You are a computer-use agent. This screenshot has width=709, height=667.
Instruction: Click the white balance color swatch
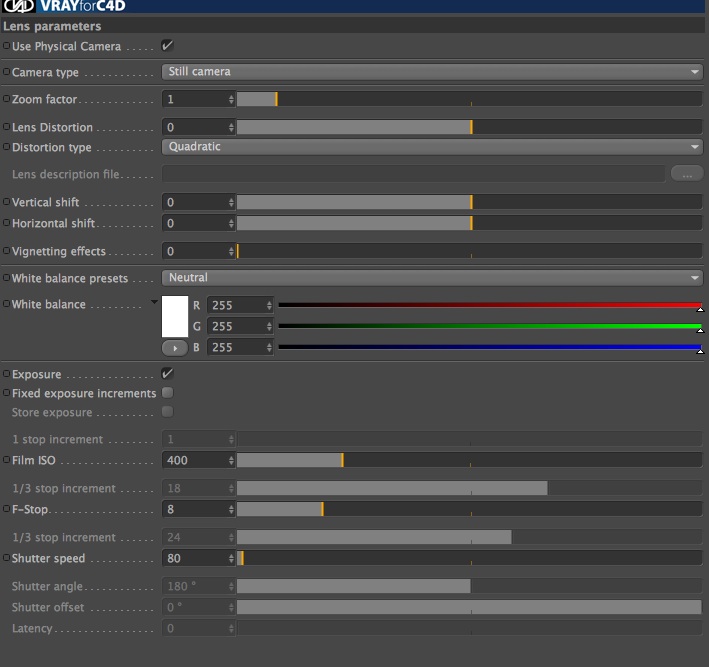[x=175, y=316]
